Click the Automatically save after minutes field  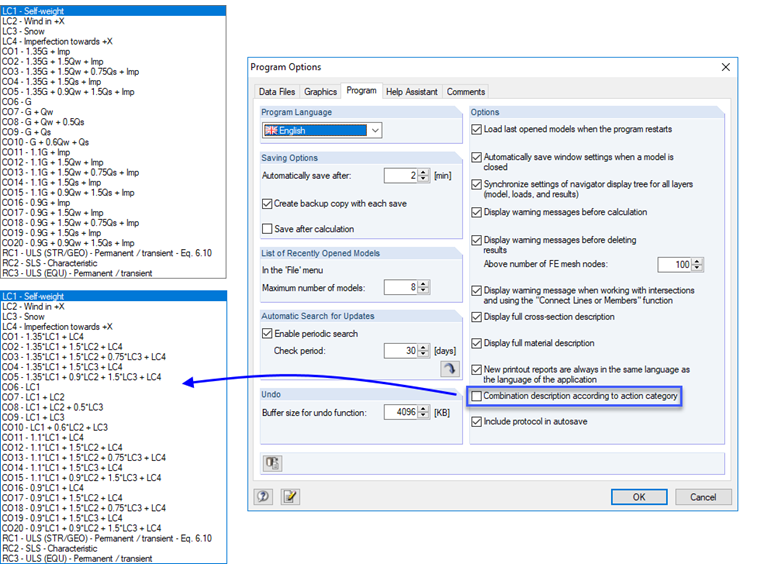pyautogui.click(x=401, y=175)
